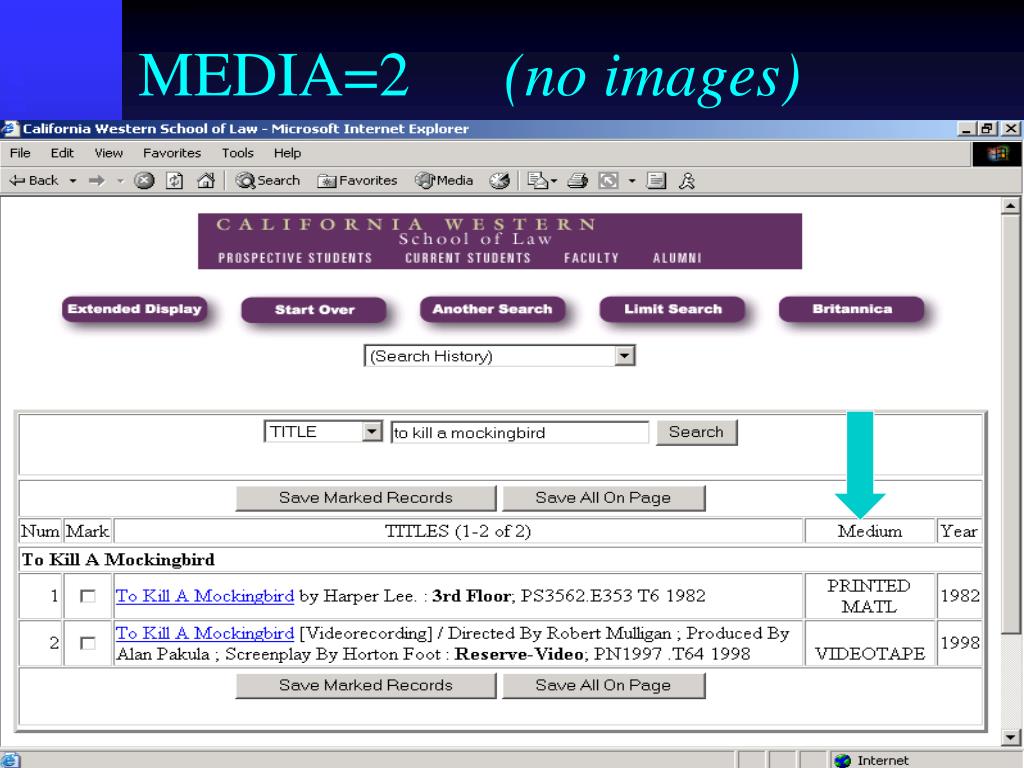The image size is (1024, 768).
Task: Open the Favorites toolbar button
Action: pos(357,180)
